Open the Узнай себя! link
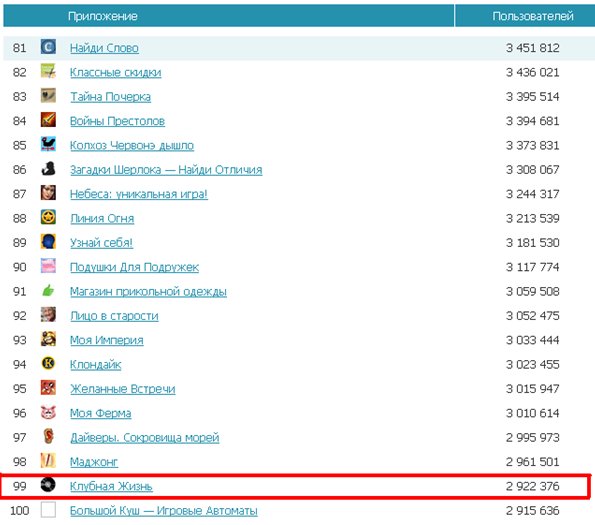Viewport: 595px width, 525px height. point(101,243)
